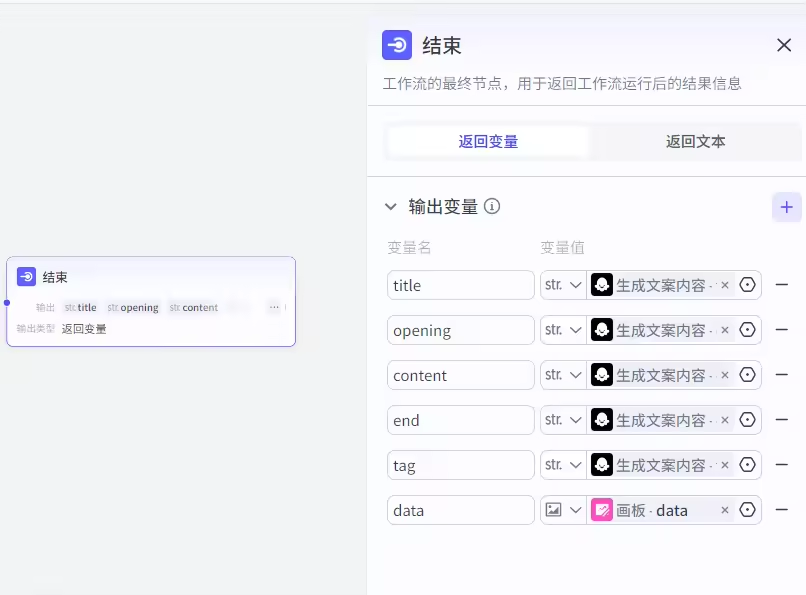Delete the data variable row using minus
This screenshot has width=806, height=595.
(x=782, y=510)
